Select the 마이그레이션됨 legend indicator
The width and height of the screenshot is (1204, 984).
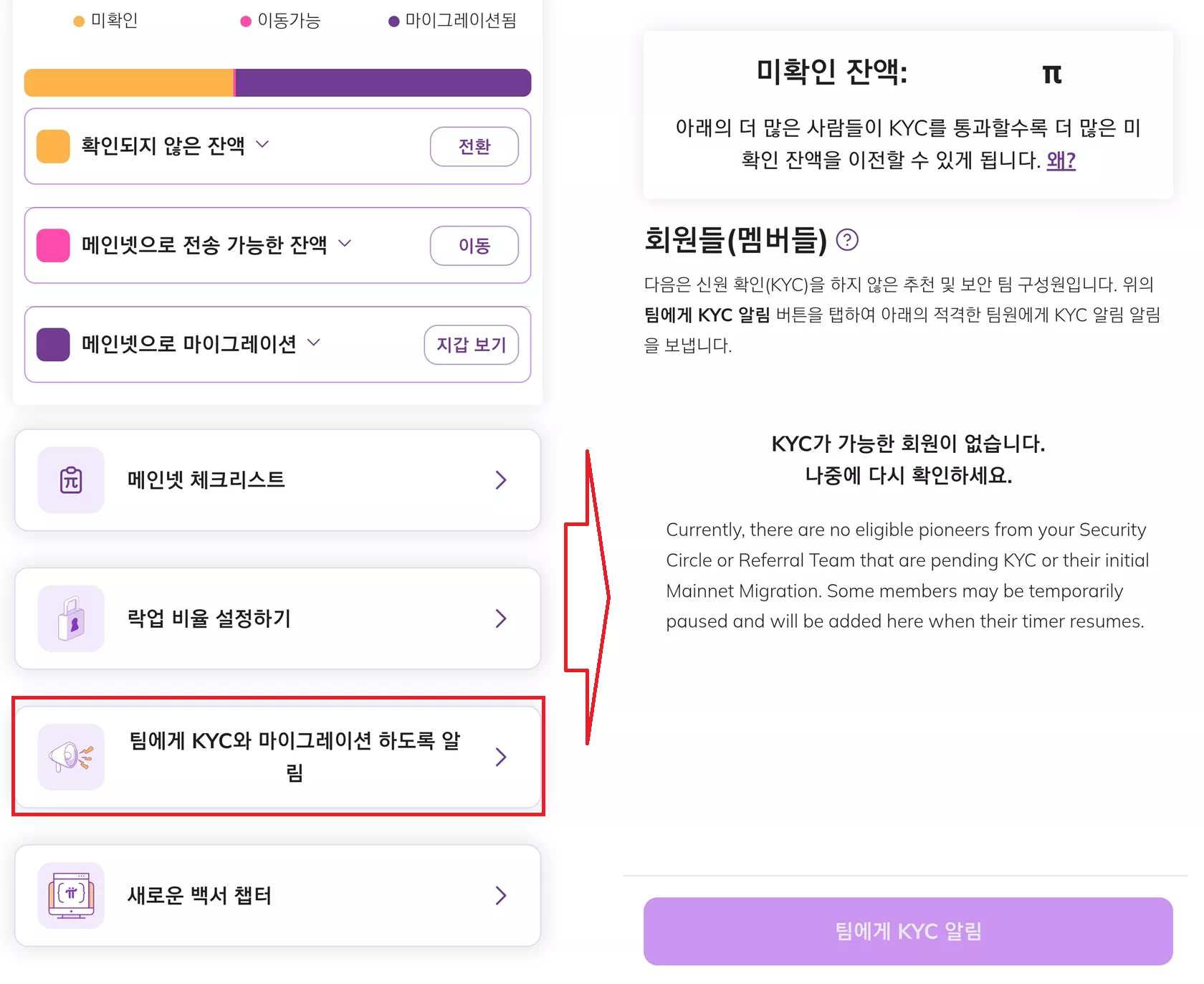coord(393,21)
